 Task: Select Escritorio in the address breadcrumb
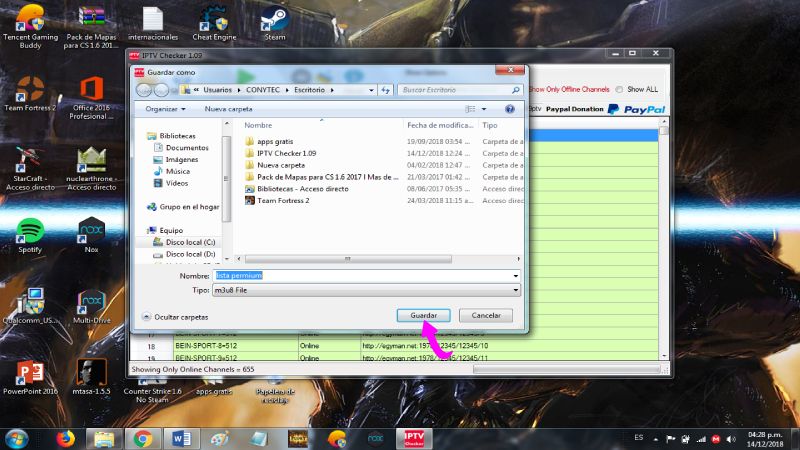pyautogui.click(x=309, y=90)
